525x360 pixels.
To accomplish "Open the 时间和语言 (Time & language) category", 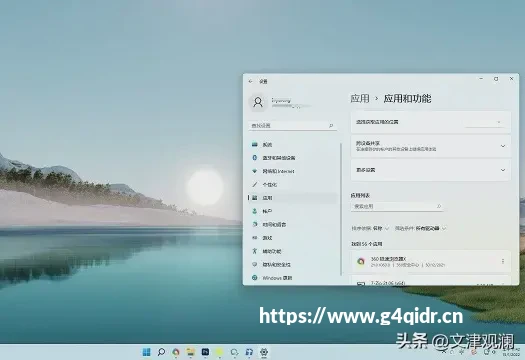I will [x=293, y=224].
